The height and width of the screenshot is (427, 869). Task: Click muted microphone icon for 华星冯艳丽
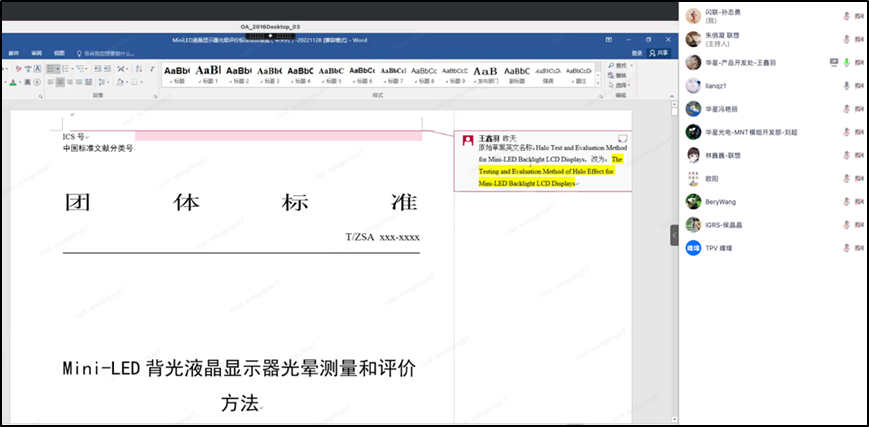(x=846, y=109)
